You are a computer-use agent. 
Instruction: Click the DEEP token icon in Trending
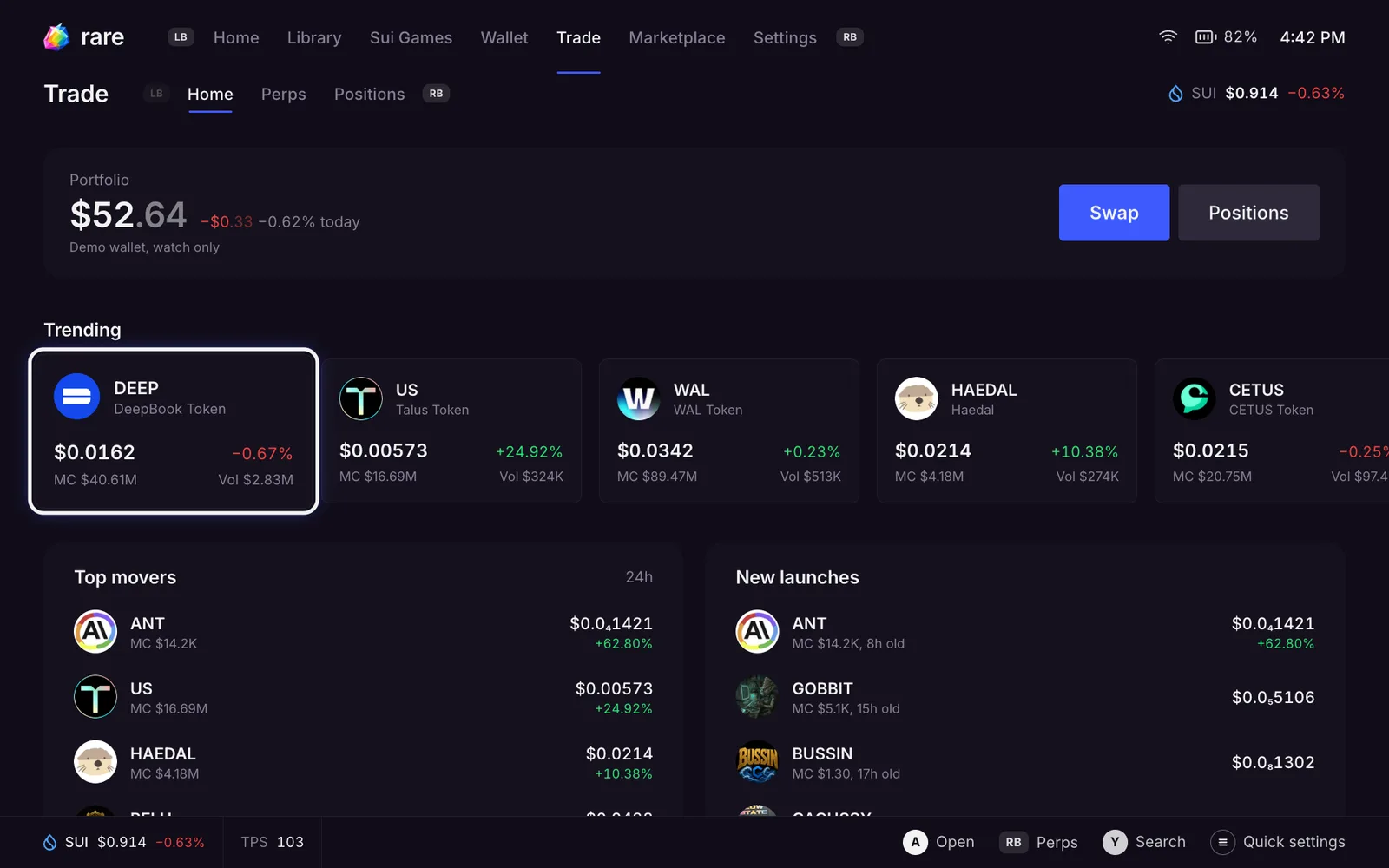76,397
